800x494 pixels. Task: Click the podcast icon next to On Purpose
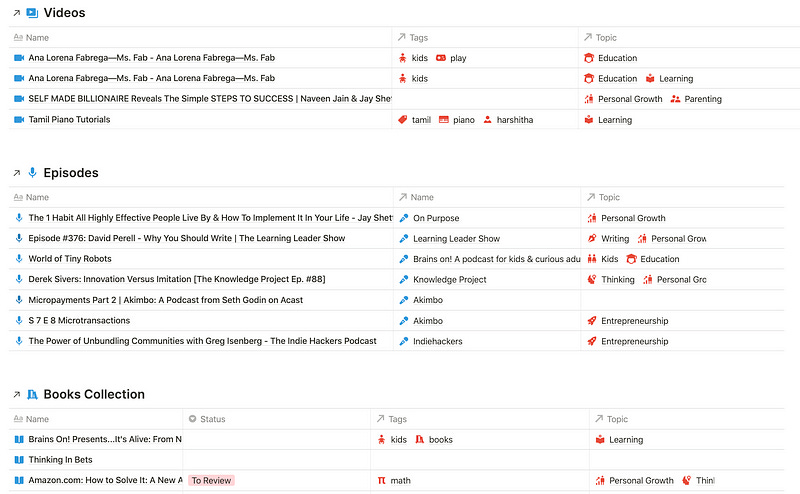404,218
